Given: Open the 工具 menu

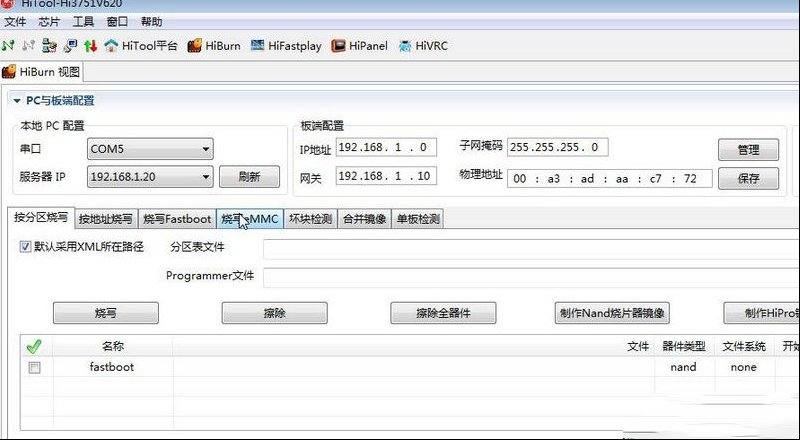Looking at the screenshot, I should click(x=83, y=22).
